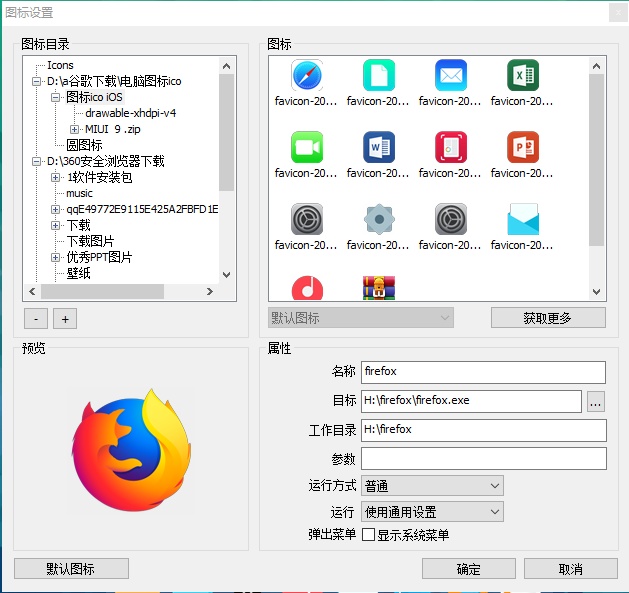Click the minus remove-directory button

click(36, 319)
